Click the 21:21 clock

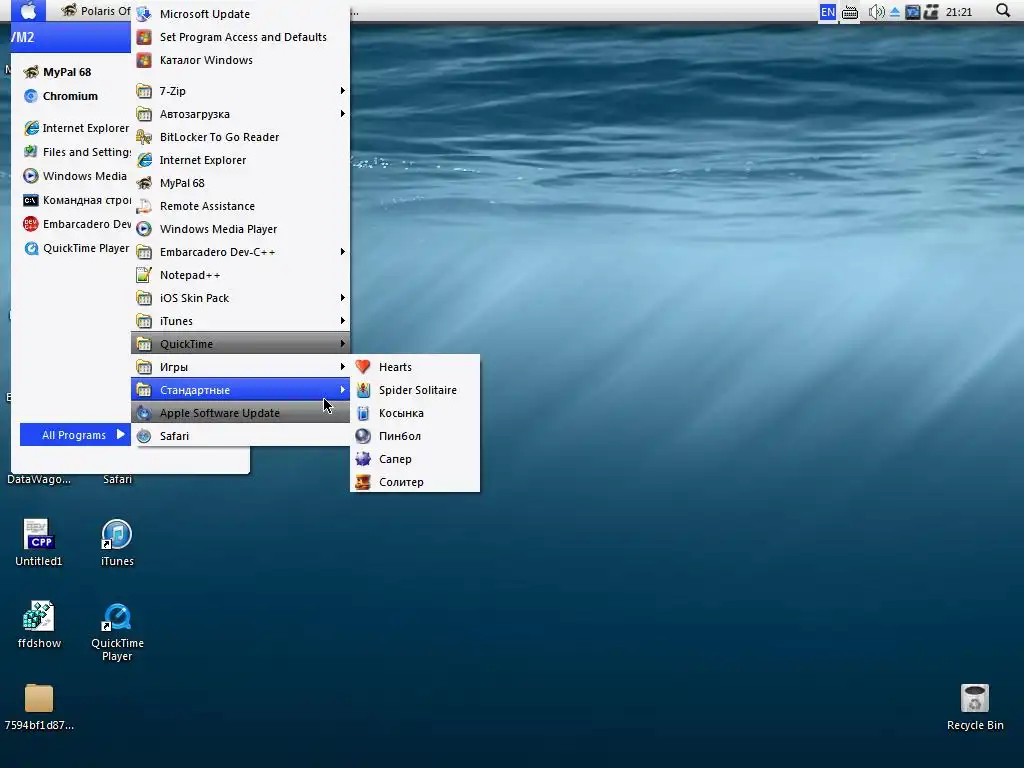tap(959, 12)
